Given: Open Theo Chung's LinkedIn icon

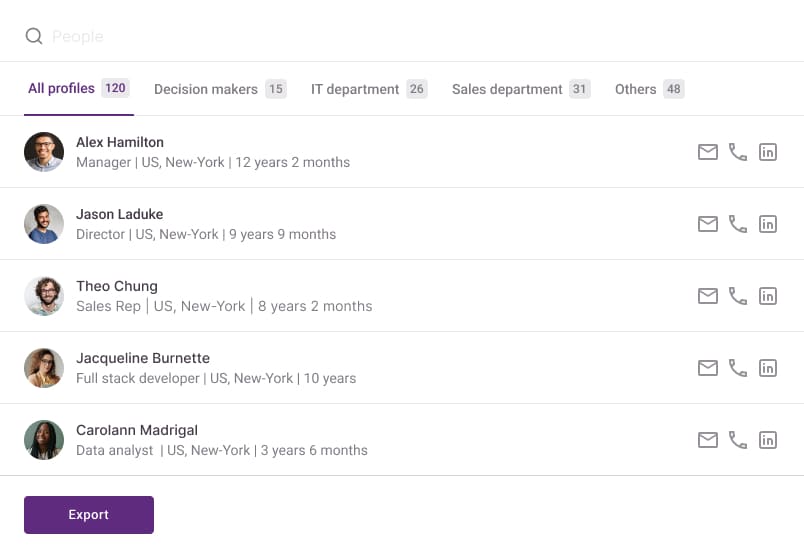Looking at the screenshot, I should pyautogui.click(x=768, y=296).
